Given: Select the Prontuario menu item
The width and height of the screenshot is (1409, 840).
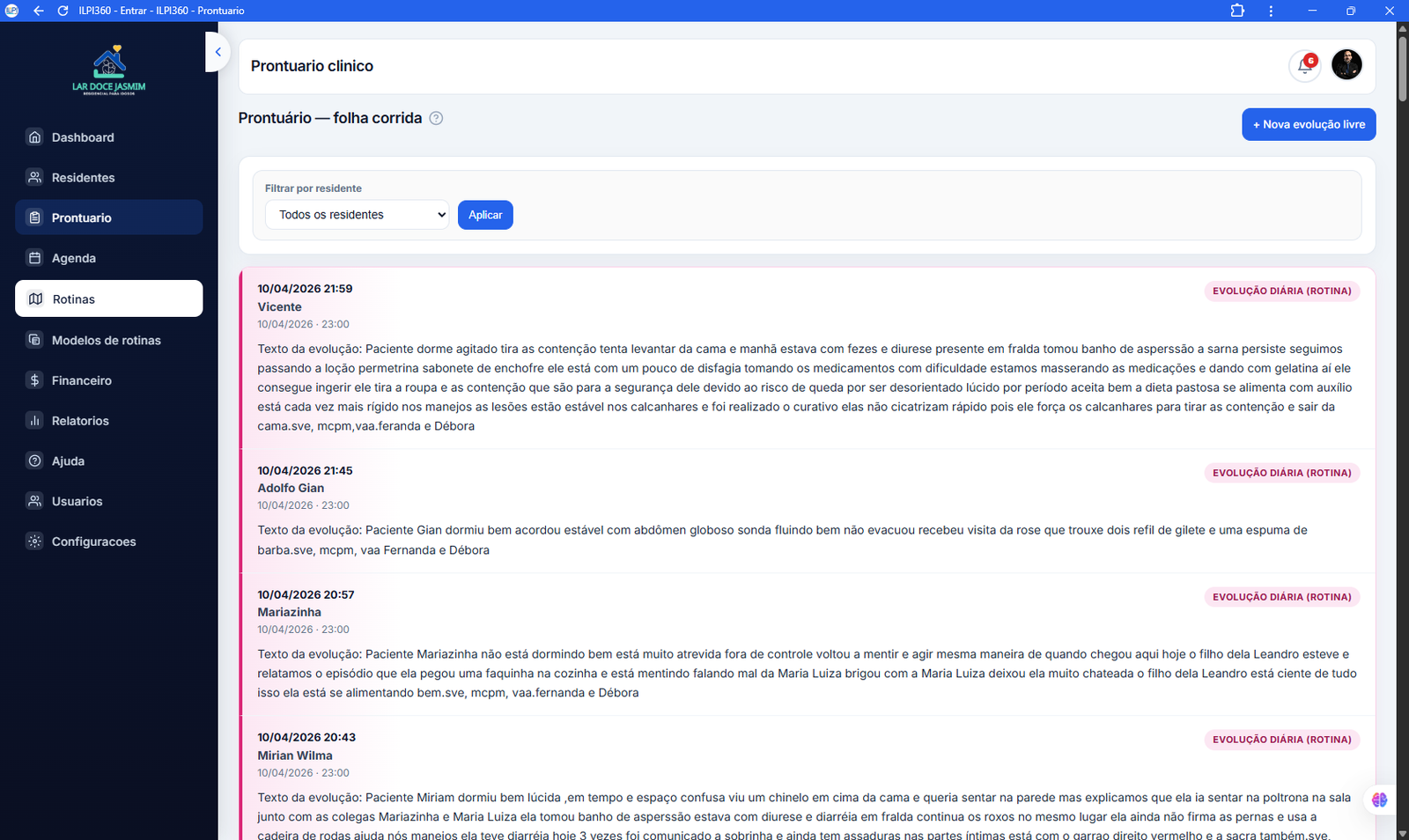Looking at the screenshot, I should [x=109, y=217].
